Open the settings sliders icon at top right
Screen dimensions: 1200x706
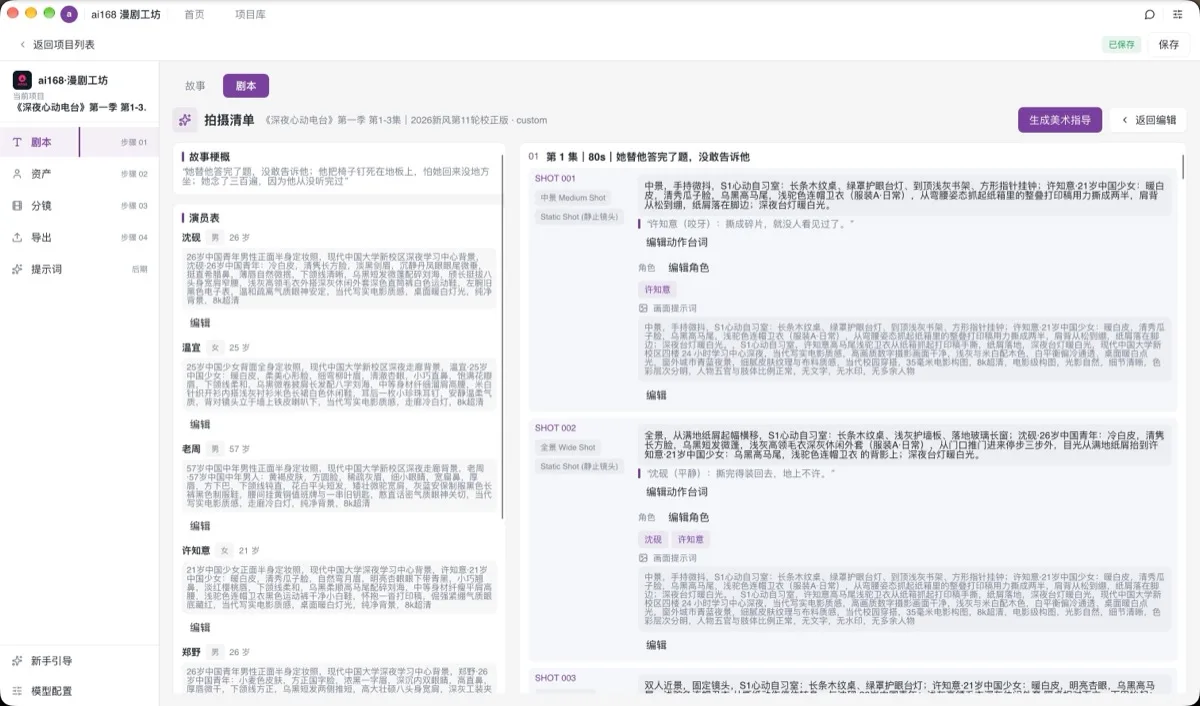(x=1177, y=14)
